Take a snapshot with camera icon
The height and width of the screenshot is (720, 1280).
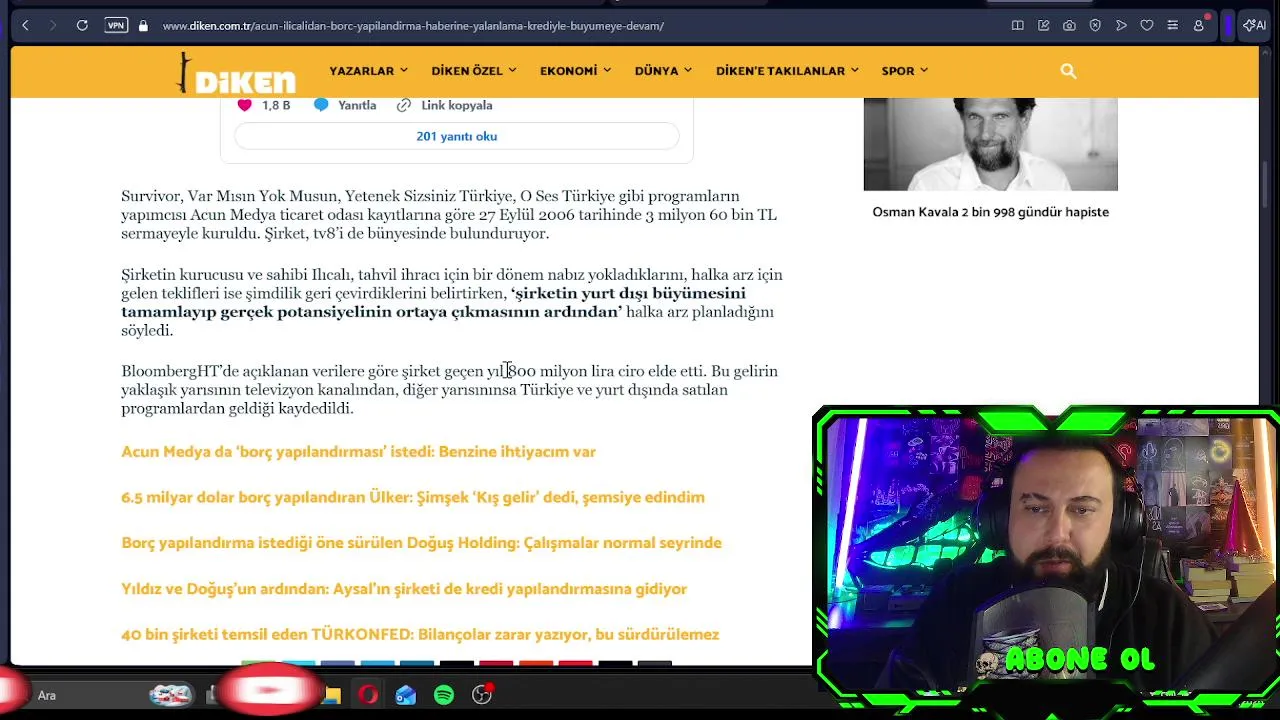1069,25
